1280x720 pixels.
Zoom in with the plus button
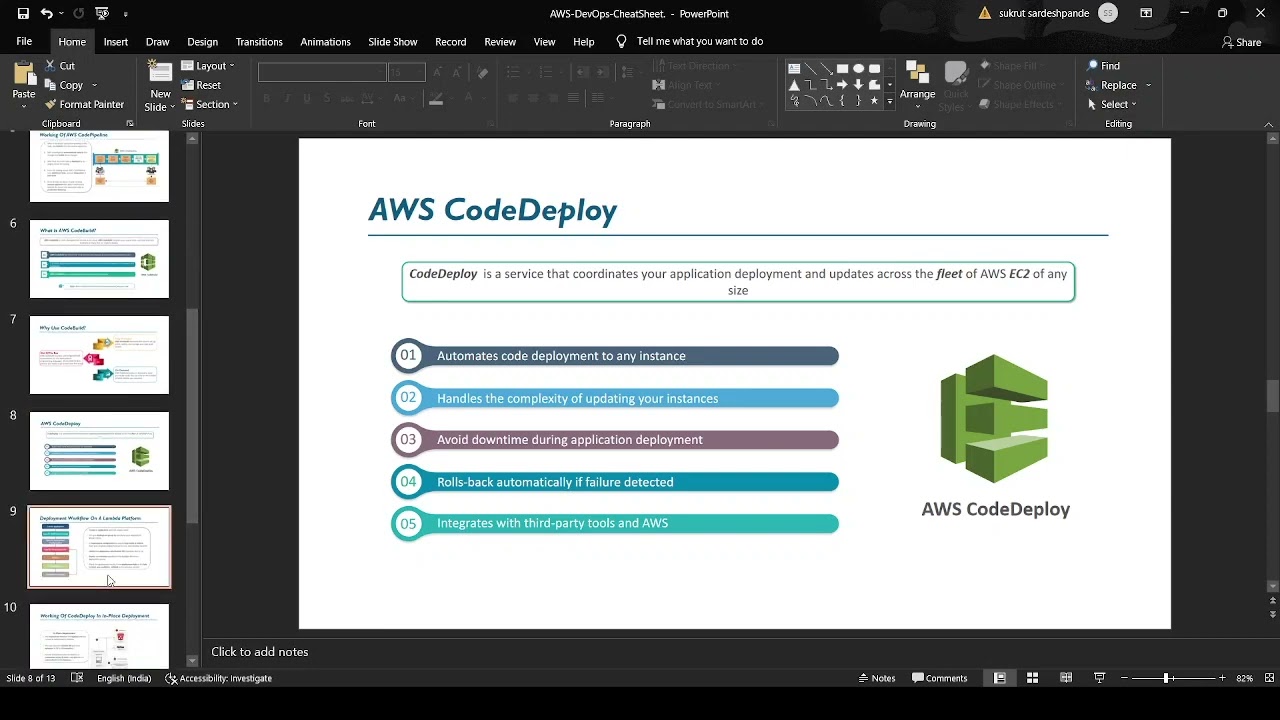click(x=1222, y=678)
